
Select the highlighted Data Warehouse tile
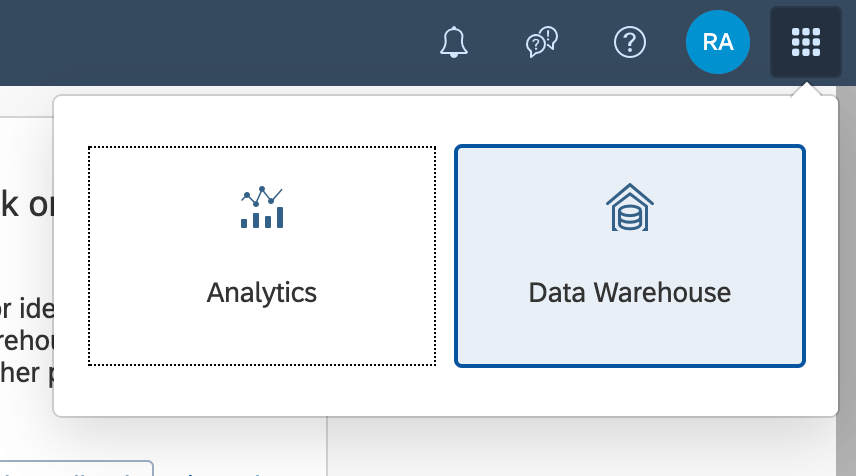coord(629,256)
